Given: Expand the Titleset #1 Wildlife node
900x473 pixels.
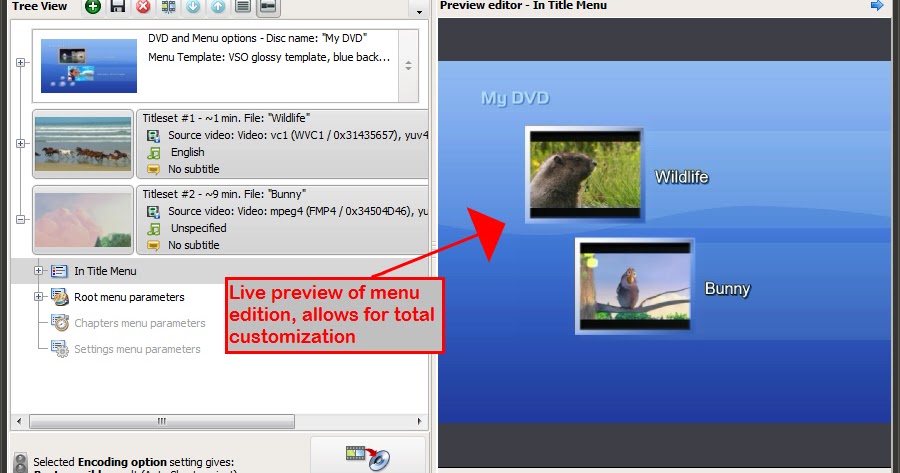Looking at the screenshot, I should coord(21,144).
